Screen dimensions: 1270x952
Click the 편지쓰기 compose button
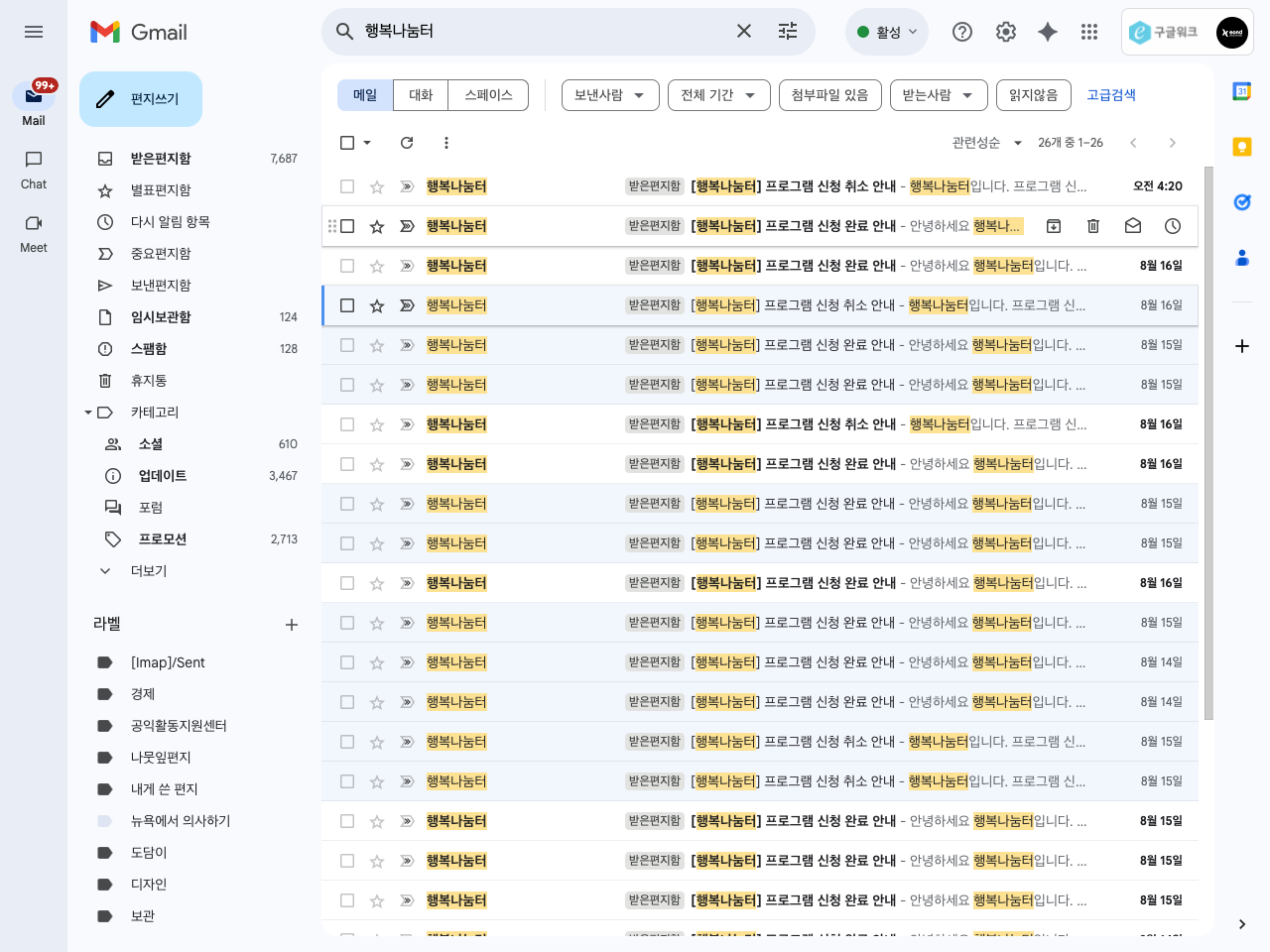141,99
